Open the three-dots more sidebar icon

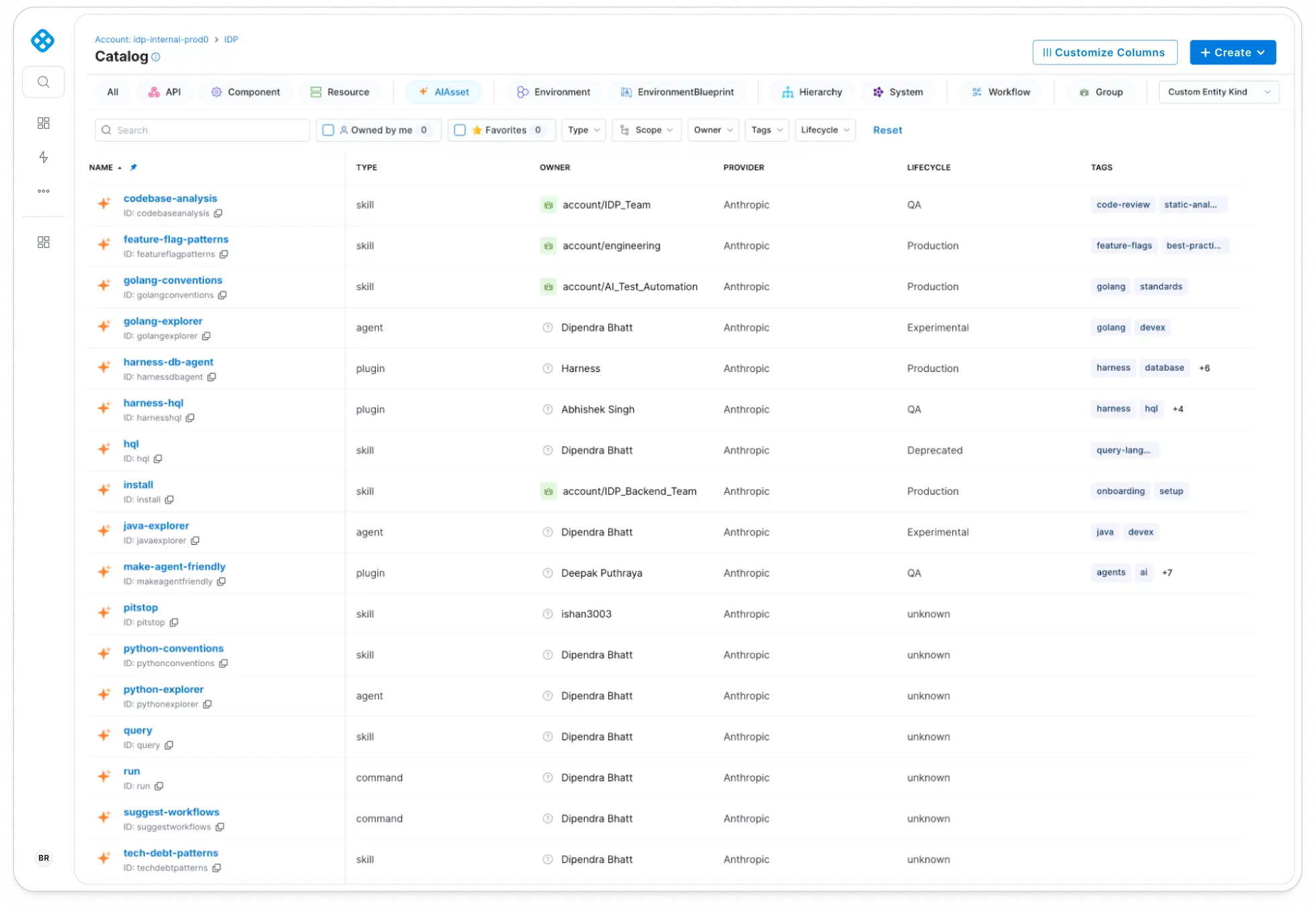(x=44, y=191)
